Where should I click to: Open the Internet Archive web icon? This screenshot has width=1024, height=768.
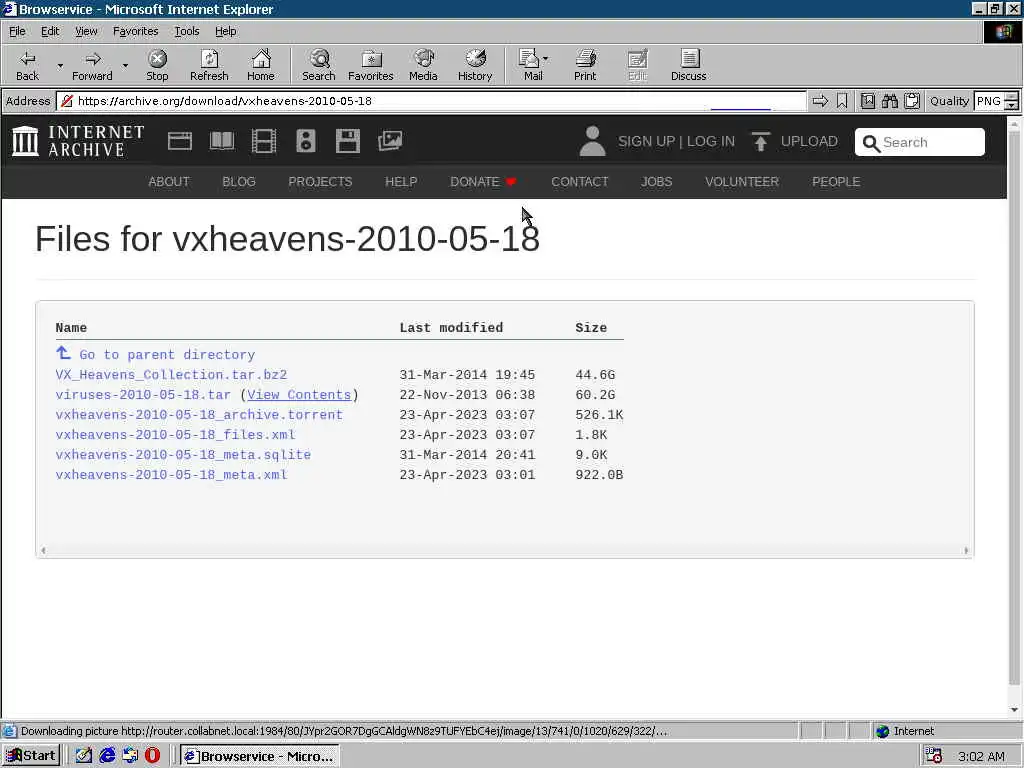tap(180, 141)
